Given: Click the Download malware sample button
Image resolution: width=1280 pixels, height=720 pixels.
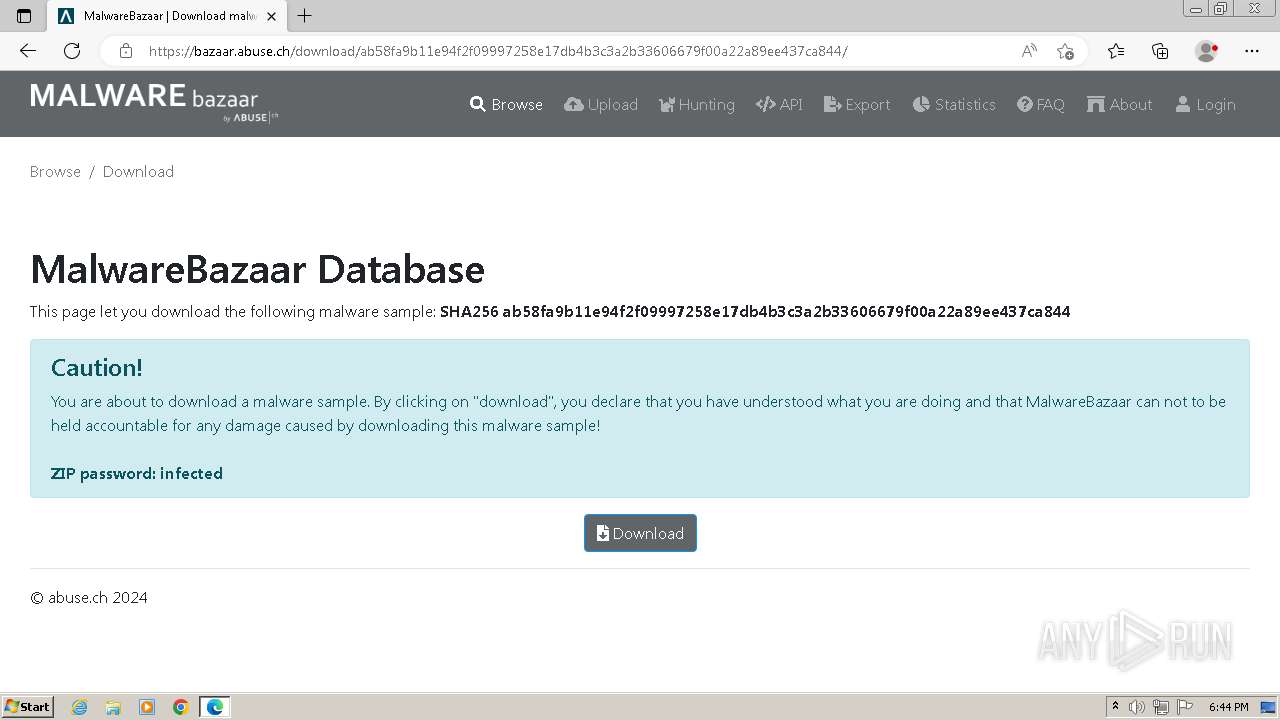Looking at the screenshot, I should click(640, 533).
